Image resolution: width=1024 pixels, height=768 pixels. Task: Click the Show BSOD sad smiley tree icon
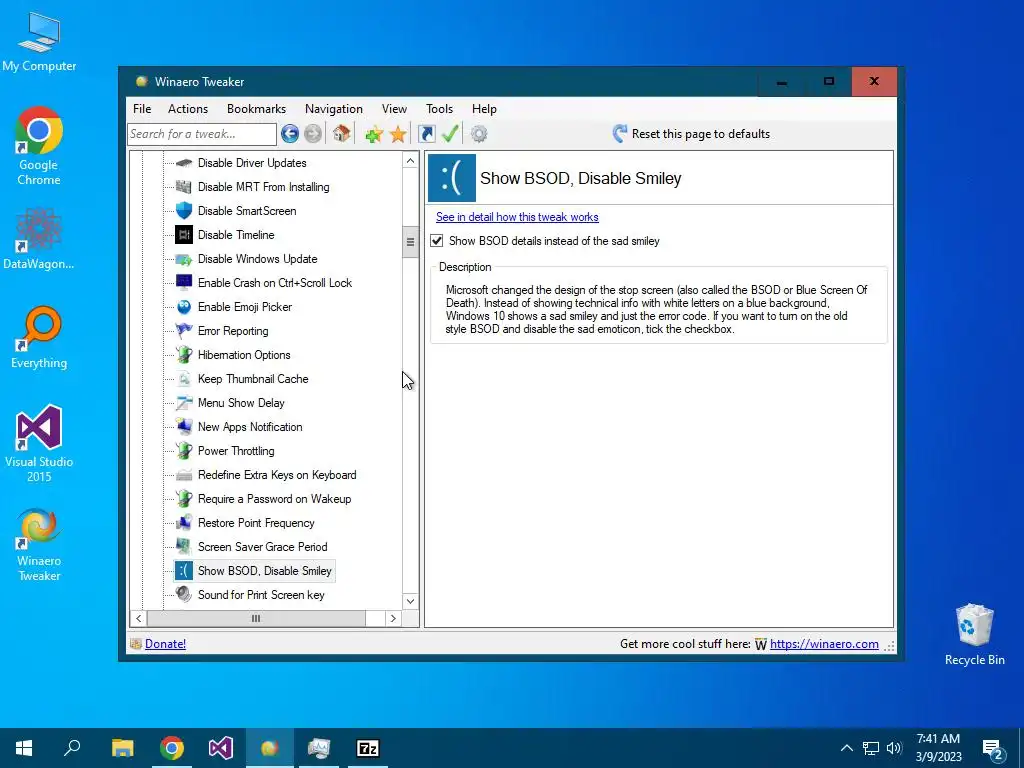pyautogui.click(x=184, y=571)
